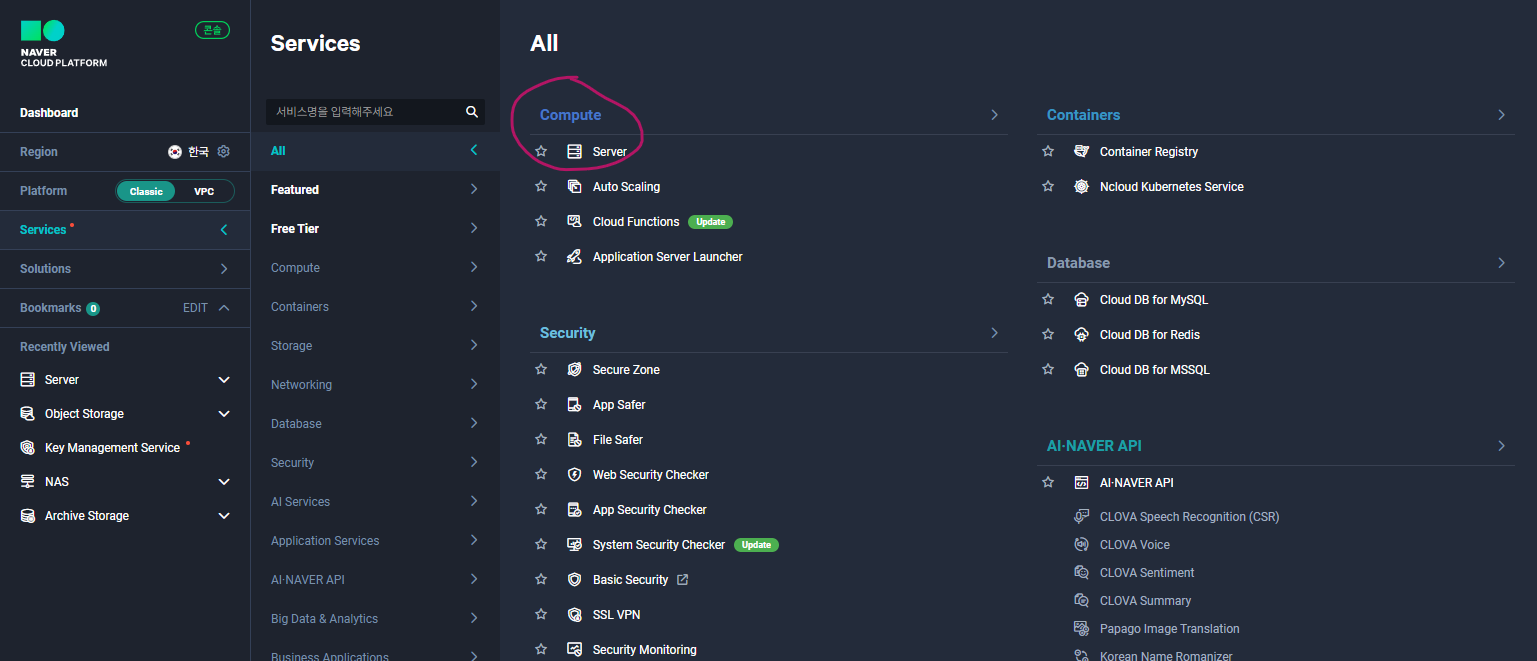This screenshot has width=1537, height=661.
Task: Click the Ncloud Kubernetes Service icon
Action: 1081,187
